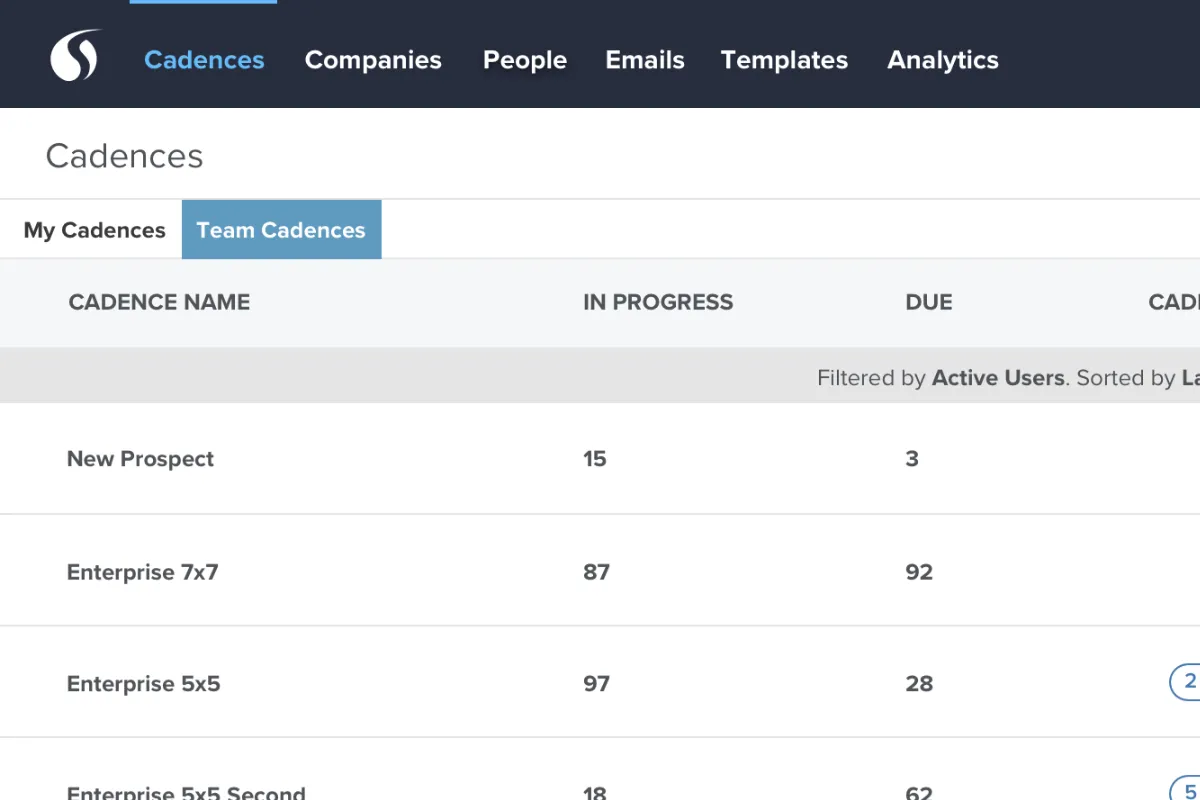This screenshot has width=1200, height=800.
Task: Click the Due count 92 for Enterprise 7x7
Action: point(919,572)
